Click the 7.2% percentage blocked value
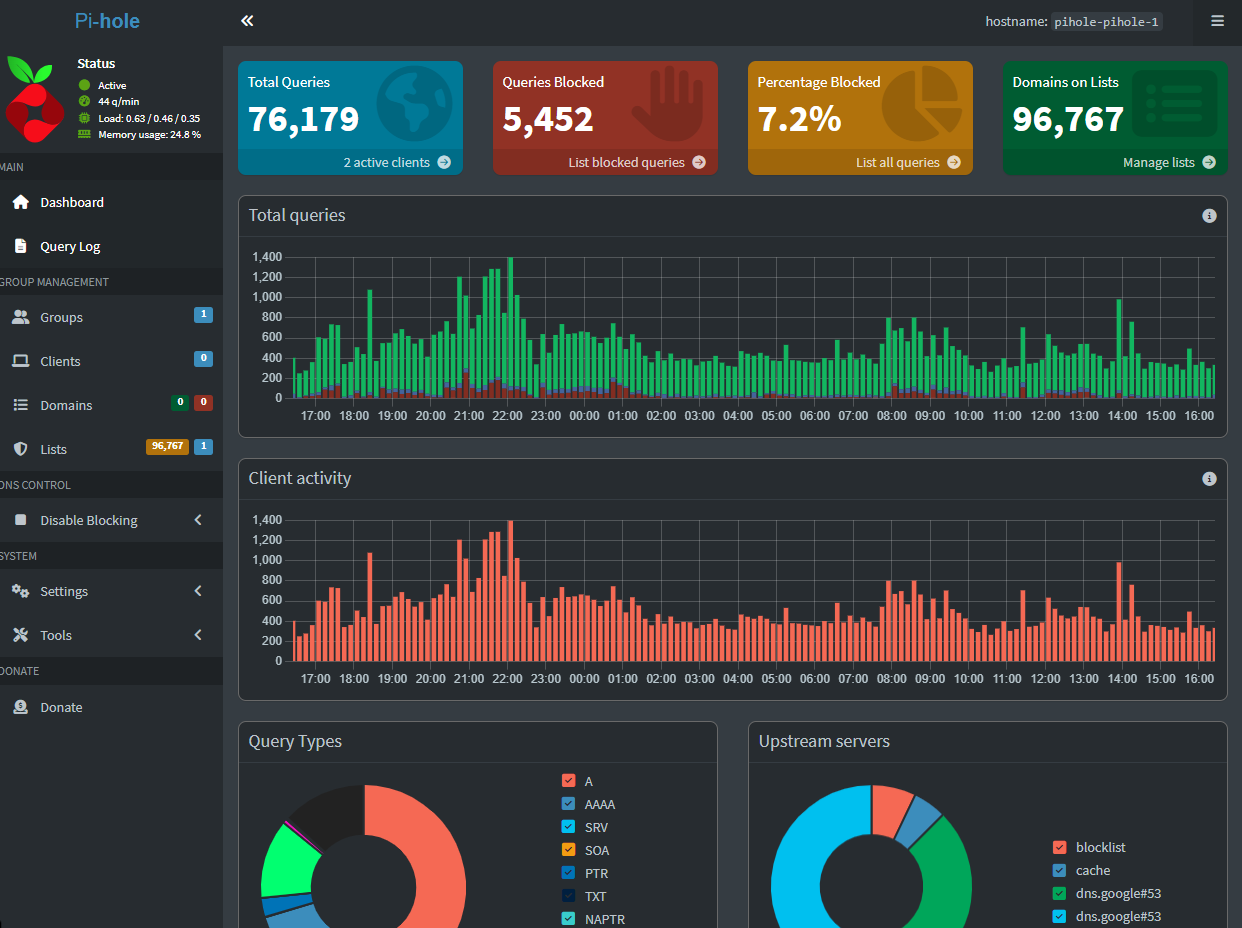The width and height of the screenshot is (1242, 928). (799, 120)
